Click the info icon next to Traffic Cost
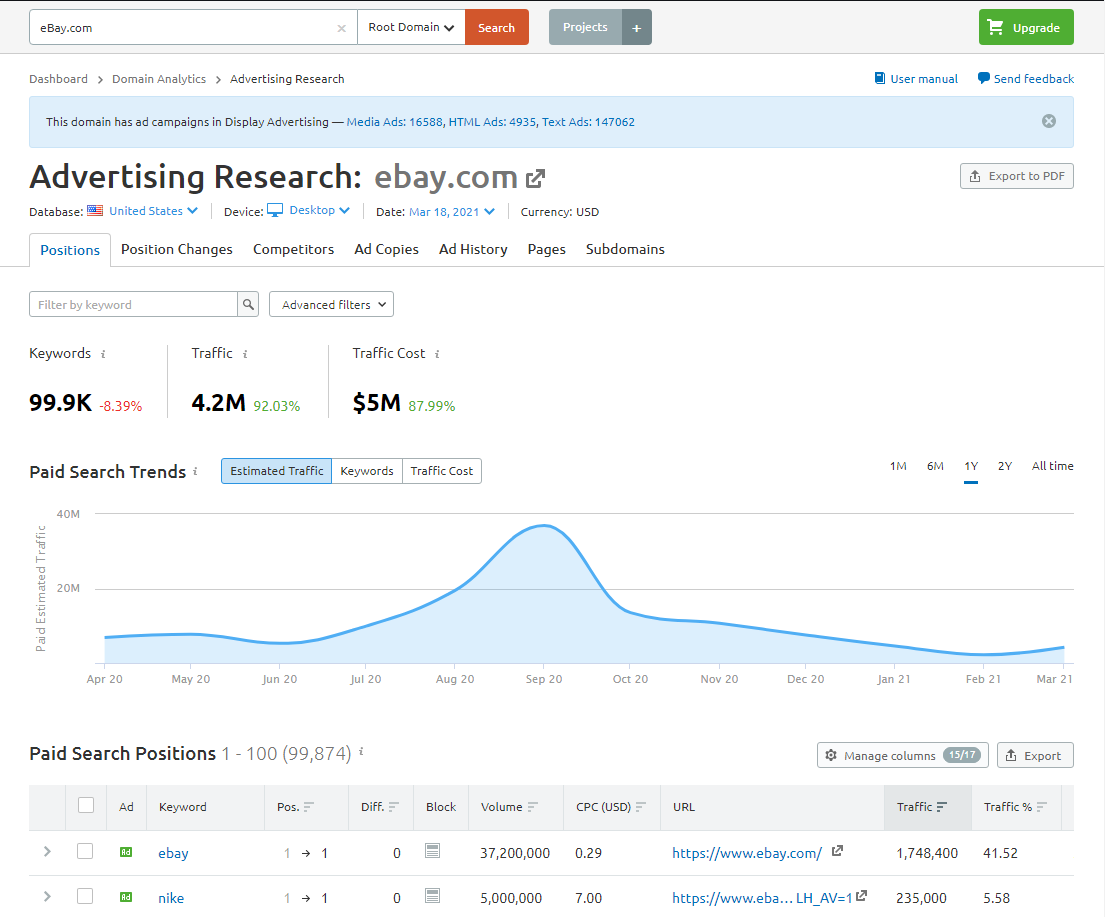 point(437,355)
